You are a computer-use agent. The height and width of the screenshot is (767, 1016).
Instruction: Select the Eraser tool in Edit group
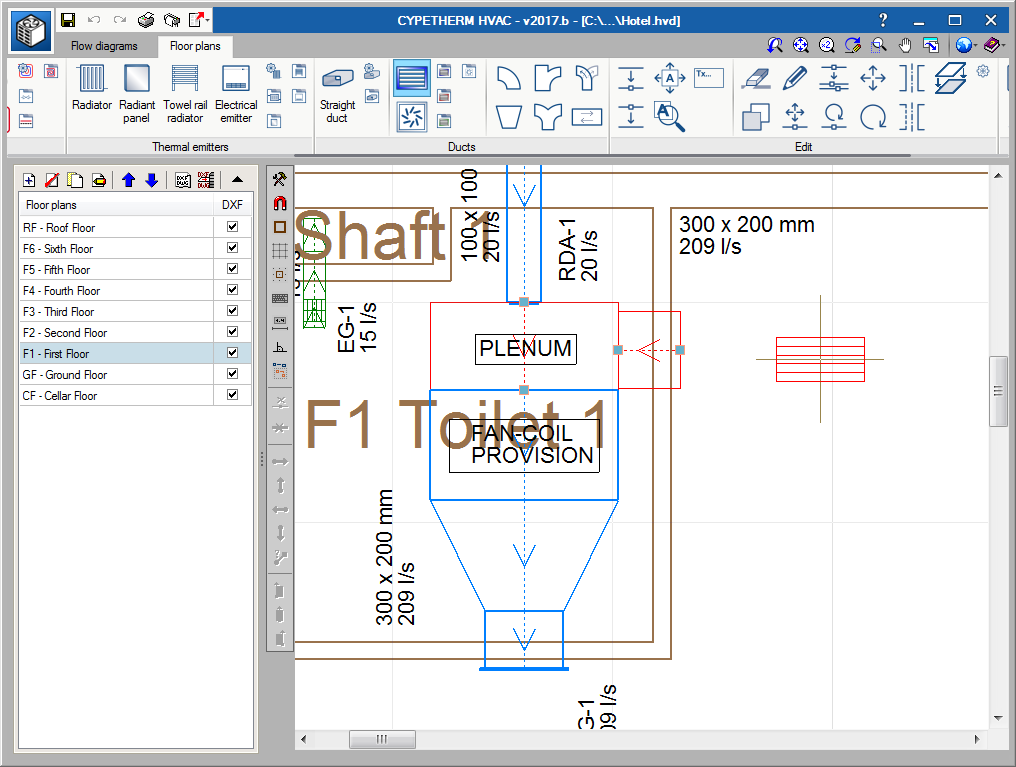(755, 78)
